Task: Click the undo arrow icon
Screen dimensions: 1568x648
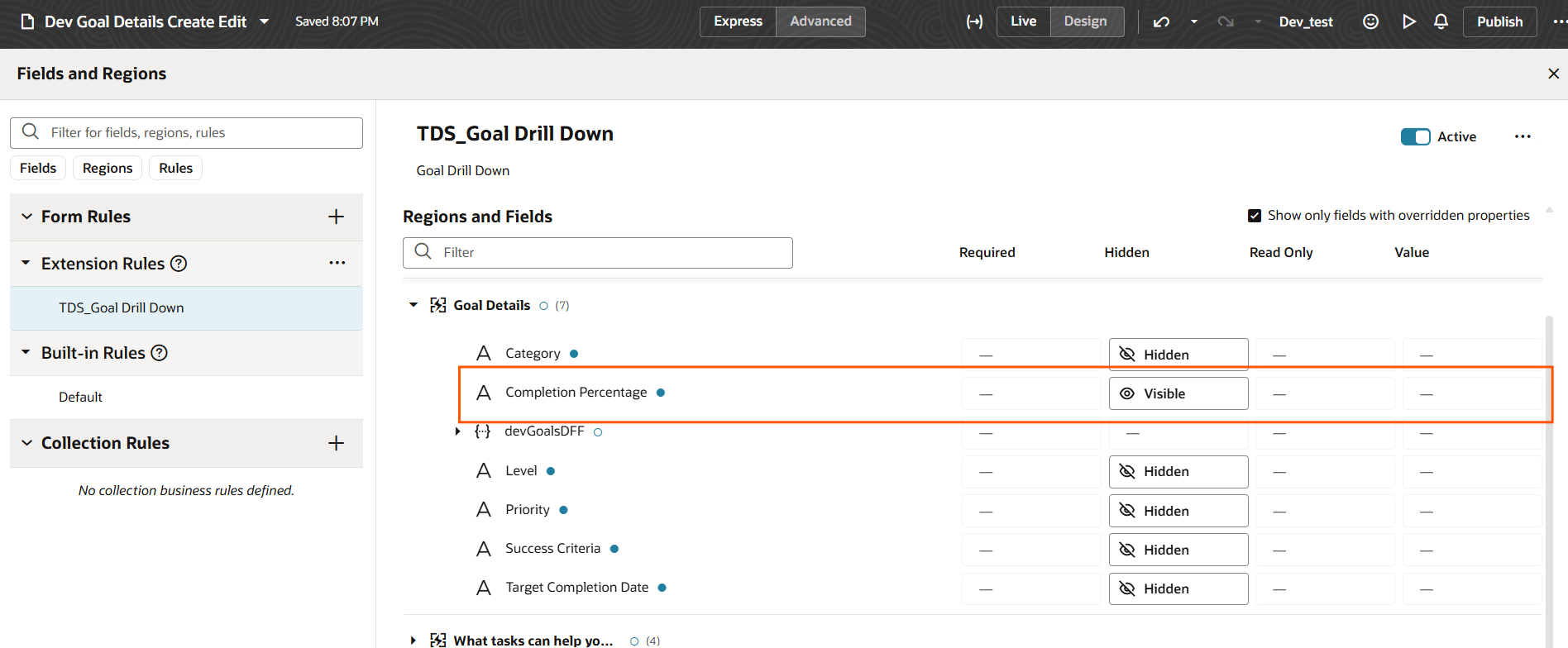Action: 1162,21
